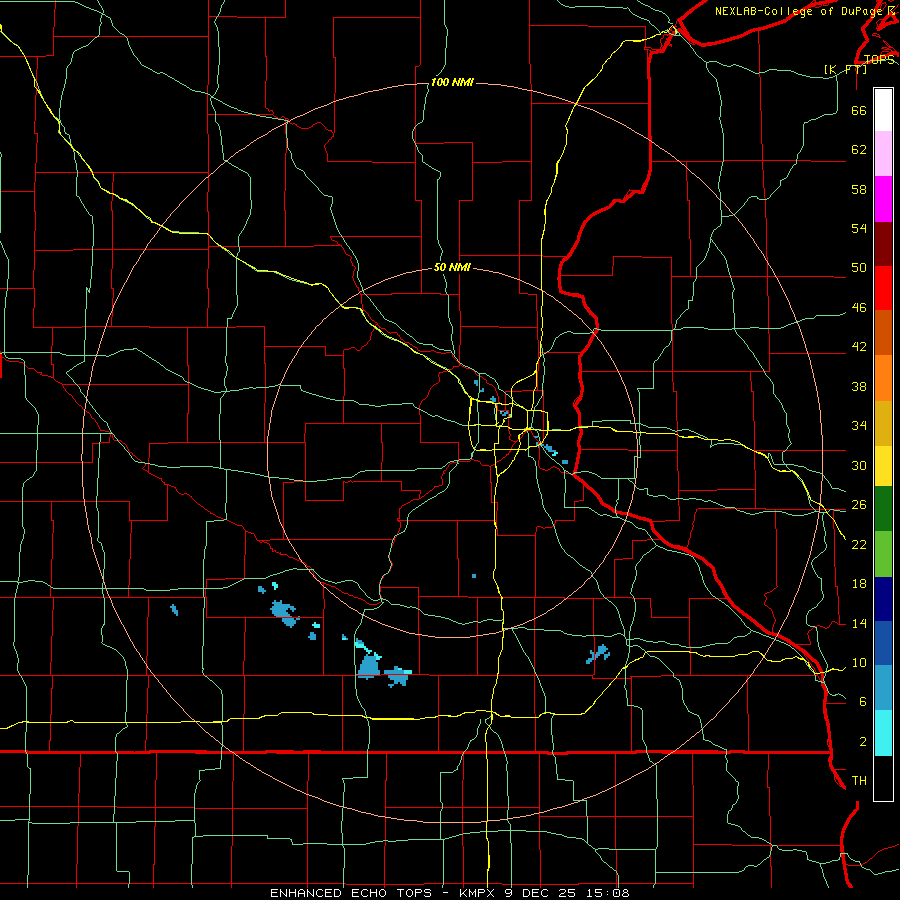
Task: Click the scale value '38'
Action: pos(859,386)
